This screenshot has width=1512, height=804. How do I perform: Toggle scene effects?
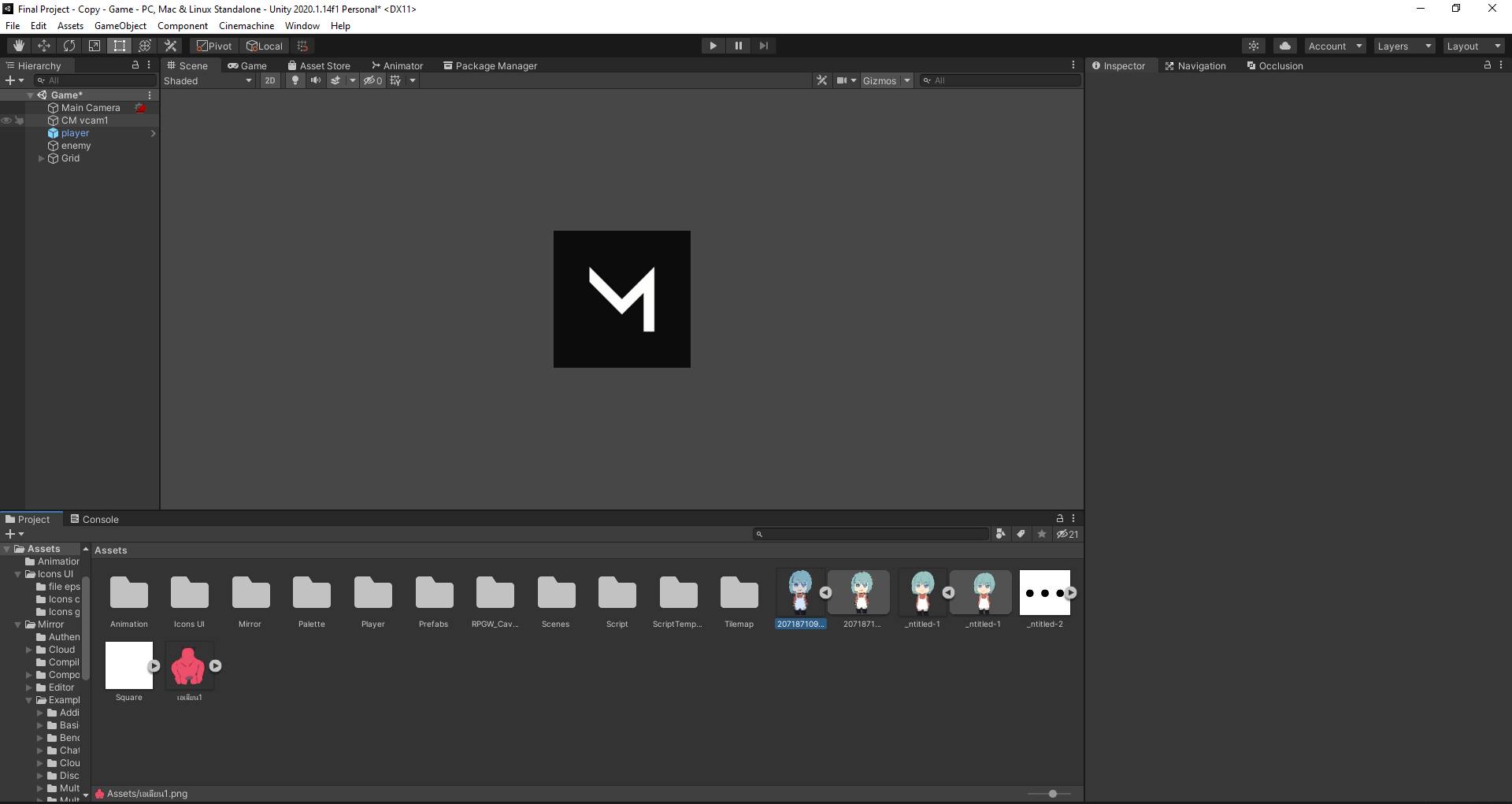[335, 80]
